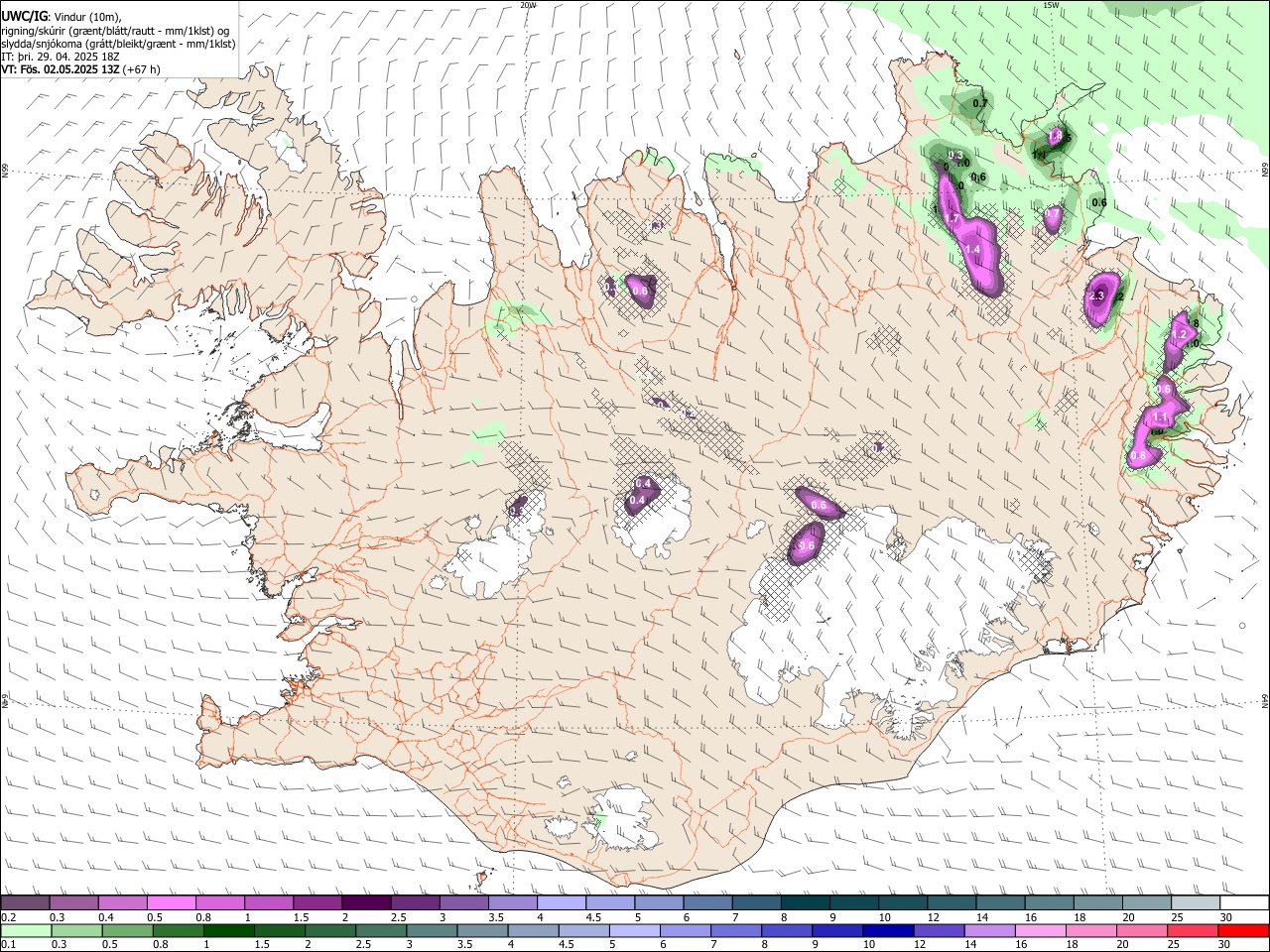
Task: Select the 'IT: þri. 29. 04. 2025 18Z' line
Action: 61,57
